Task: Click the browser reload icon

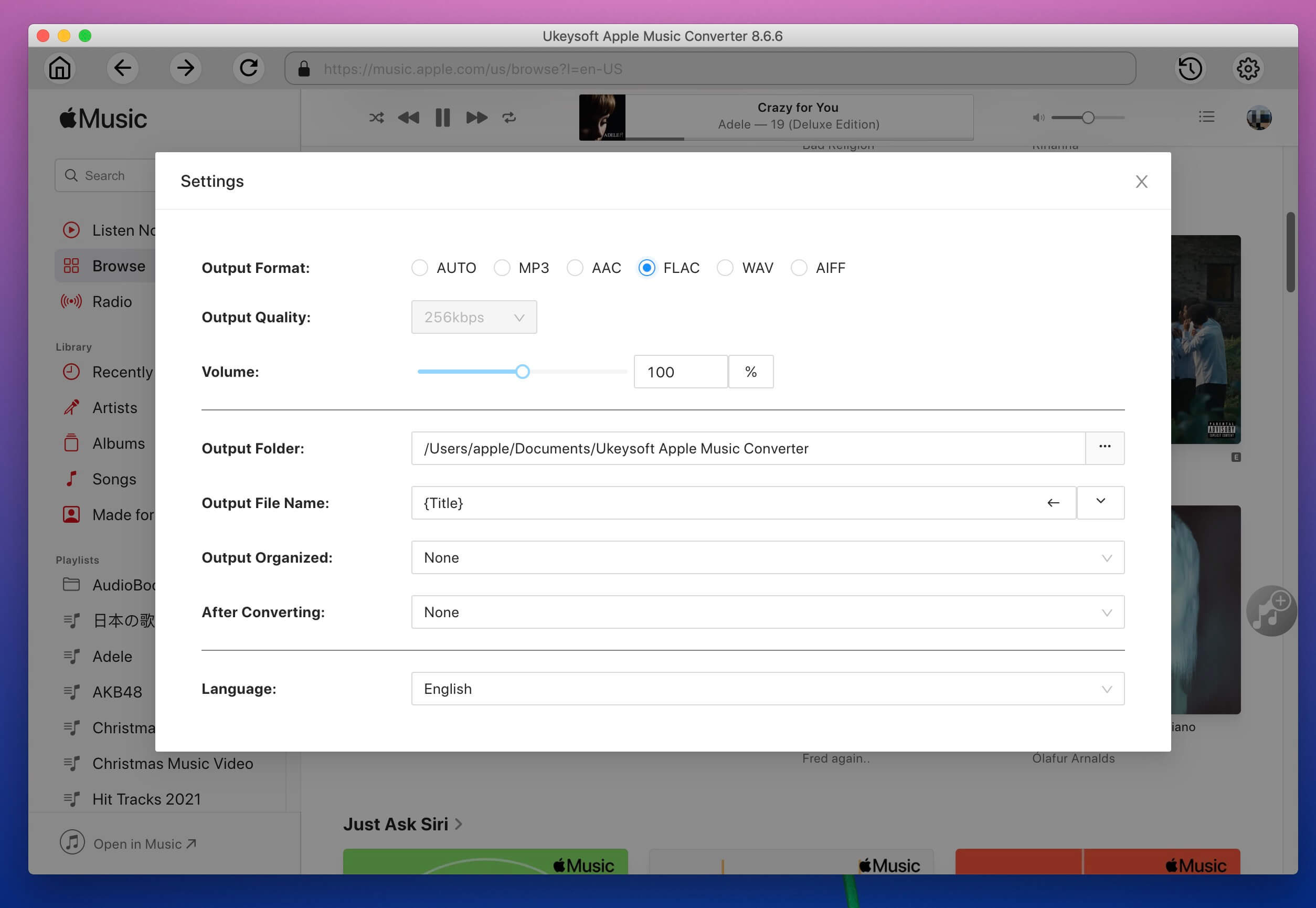Action: 248,68
